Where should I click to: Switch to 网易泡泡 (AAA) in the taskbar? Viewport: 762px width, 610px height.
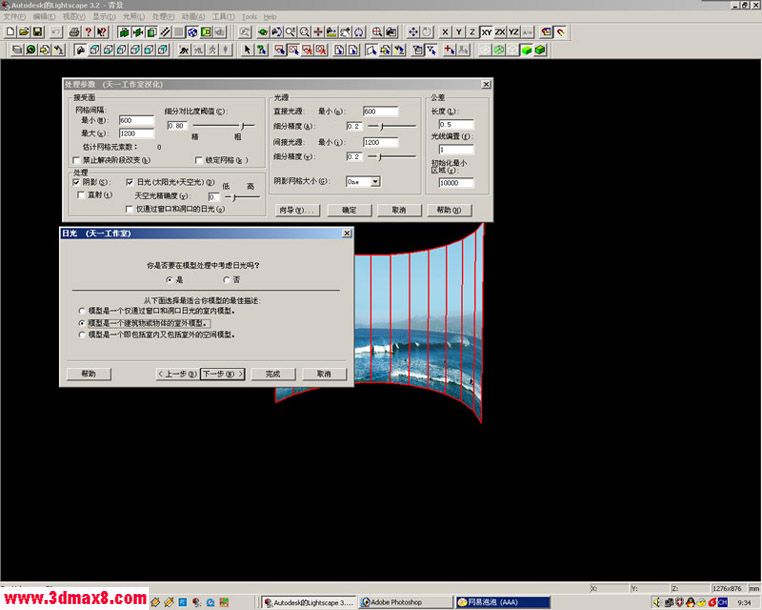pyautogui.click(x=503, y=602)
